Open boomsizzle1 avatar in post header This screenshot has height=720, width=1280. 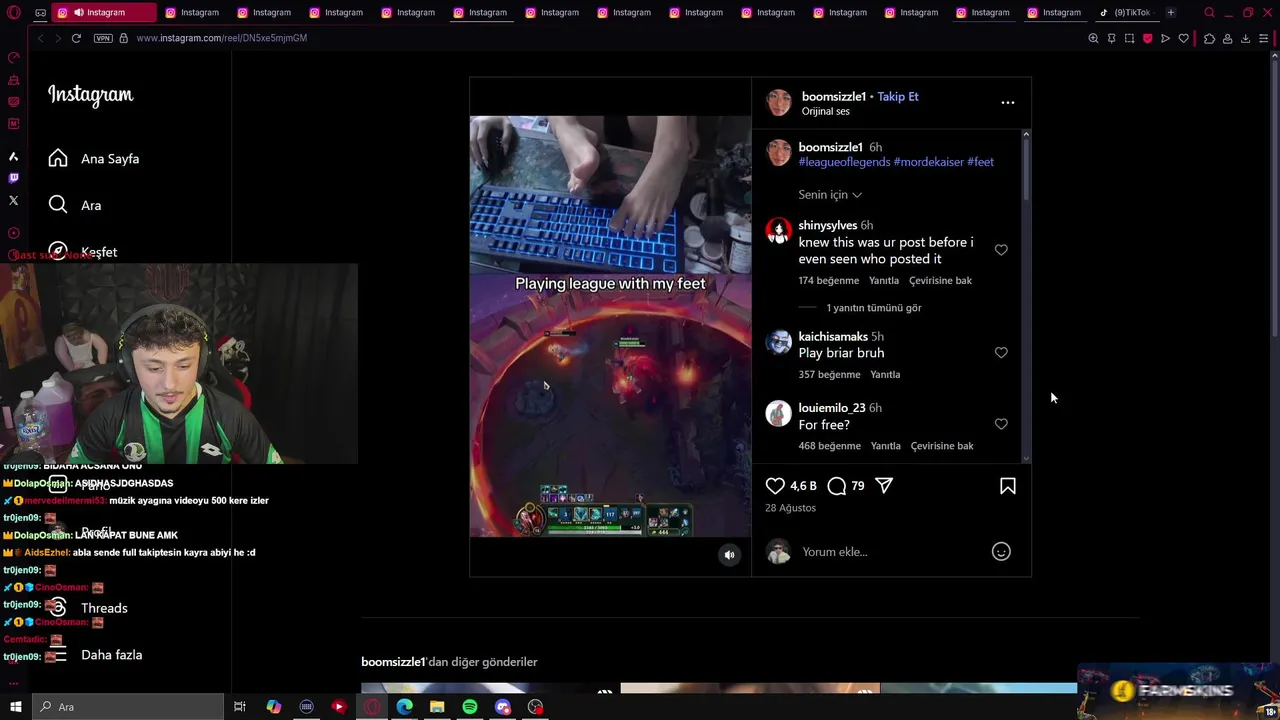(x=779, y=103)
